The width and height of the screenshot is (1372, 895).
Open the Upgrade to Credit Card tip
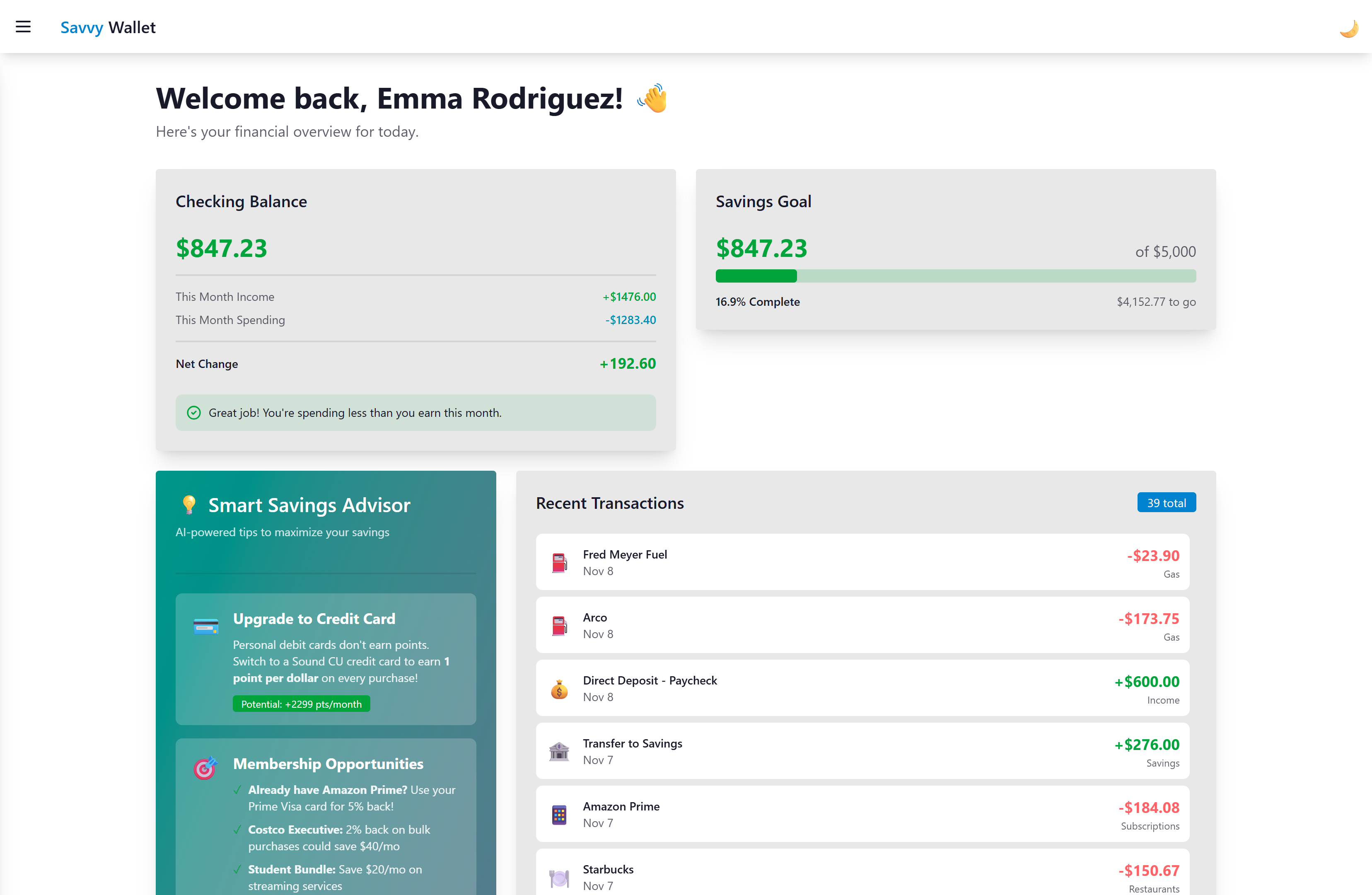coord(314,619)
